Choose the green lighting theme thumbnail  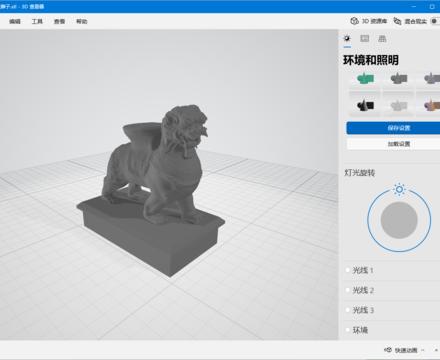[x=365, y=79]
